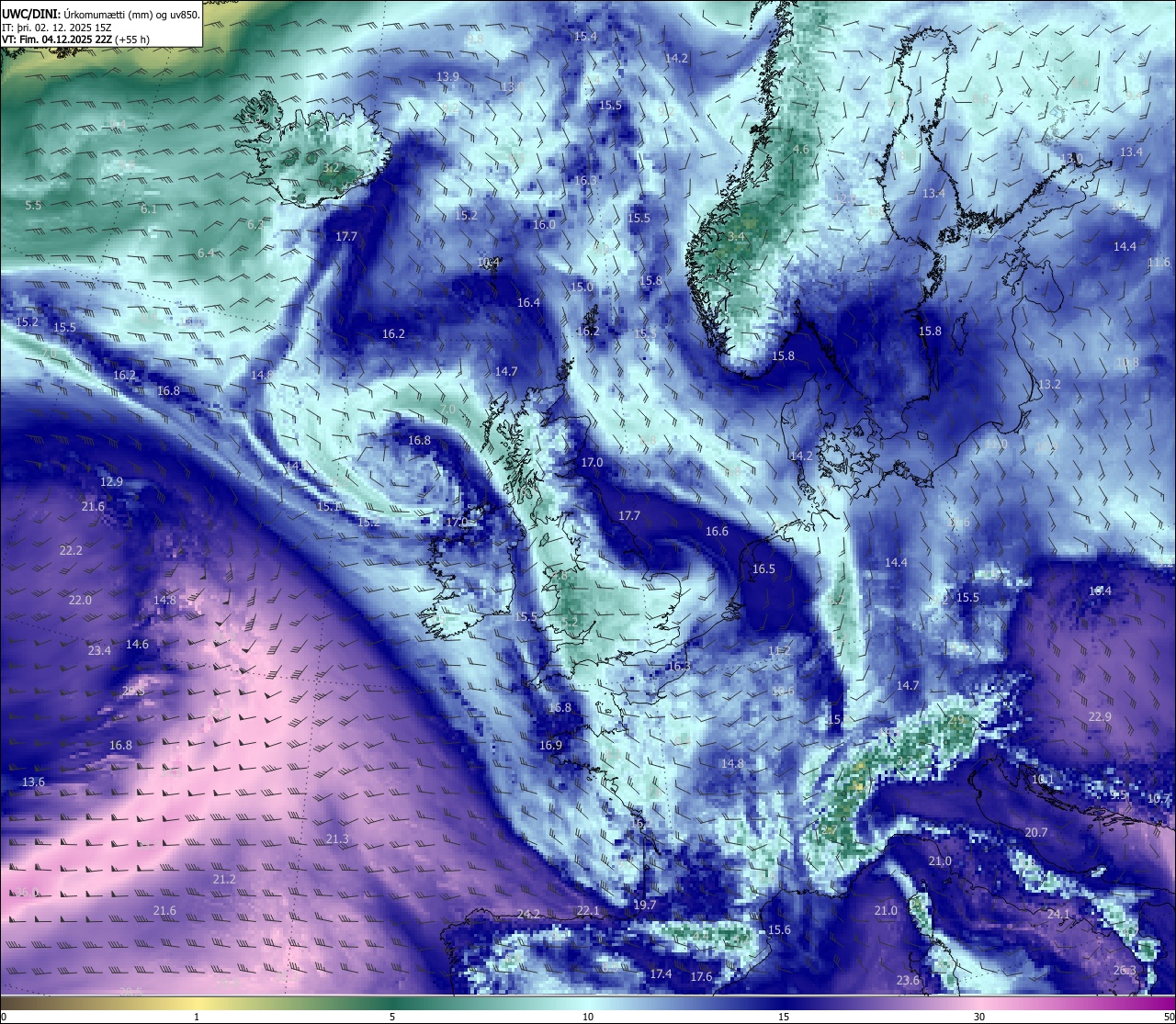Click the 21.2 value on the map

pos(224,879)
